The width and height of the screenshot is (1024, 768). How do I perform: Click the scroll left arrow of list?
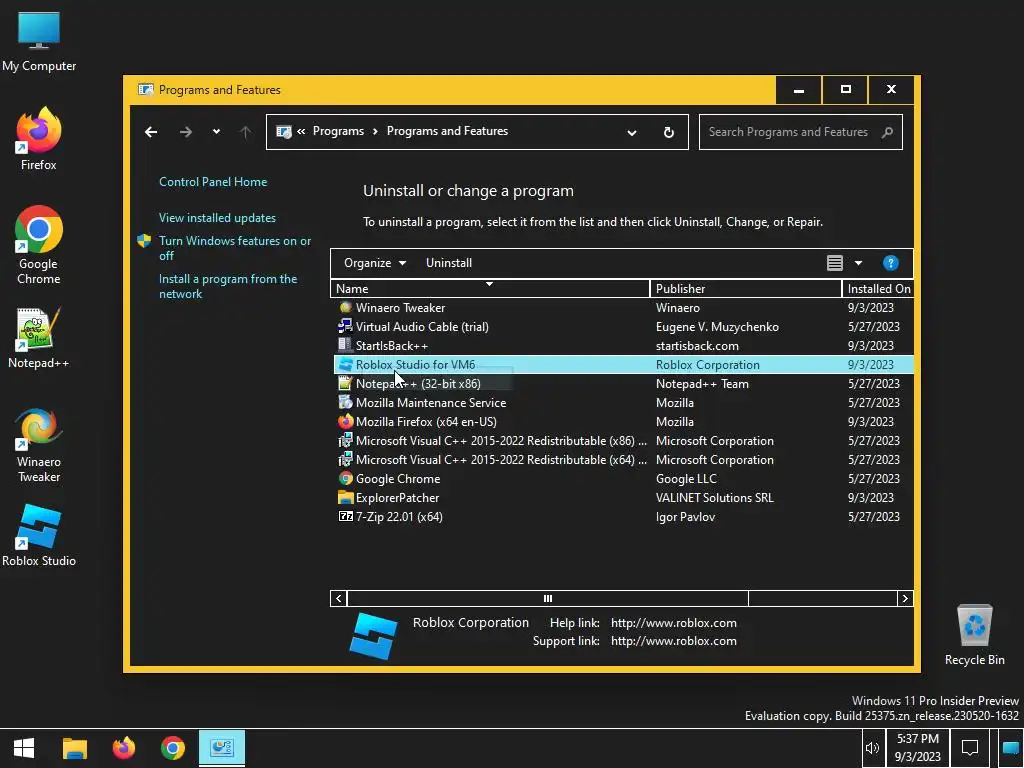tap(338, 598)
